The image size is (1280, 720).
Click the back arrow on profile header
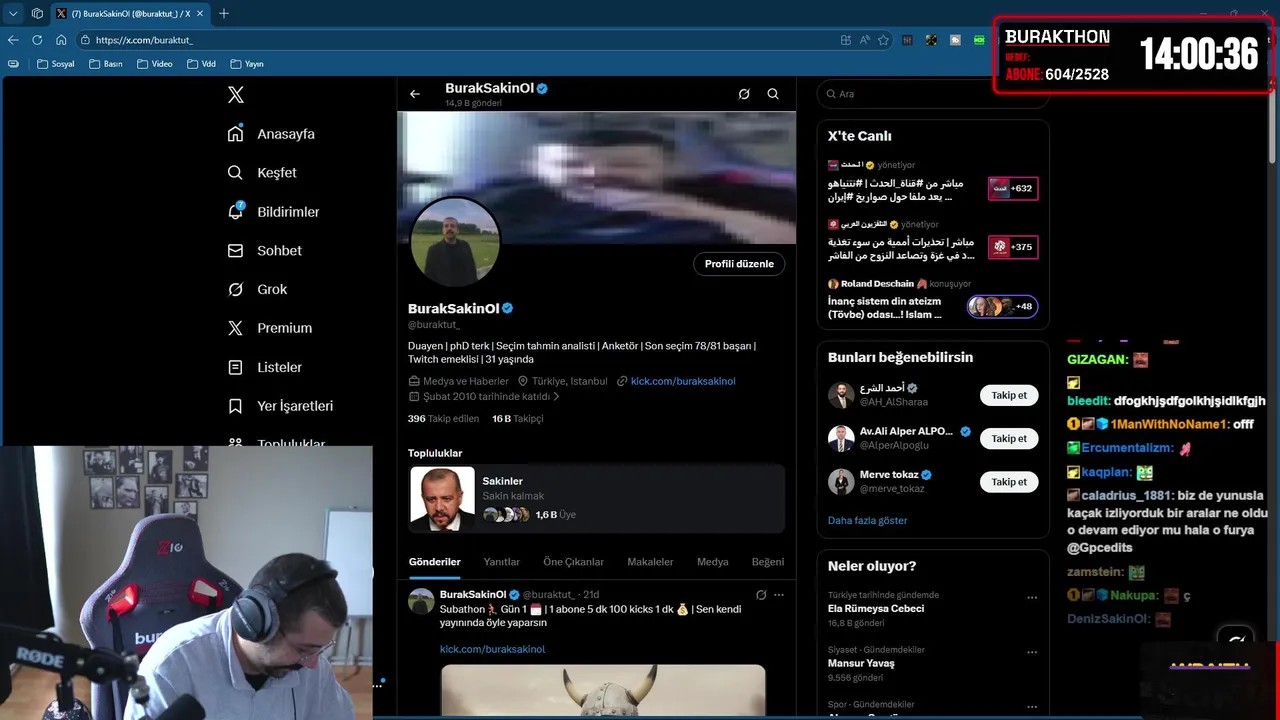415,94
